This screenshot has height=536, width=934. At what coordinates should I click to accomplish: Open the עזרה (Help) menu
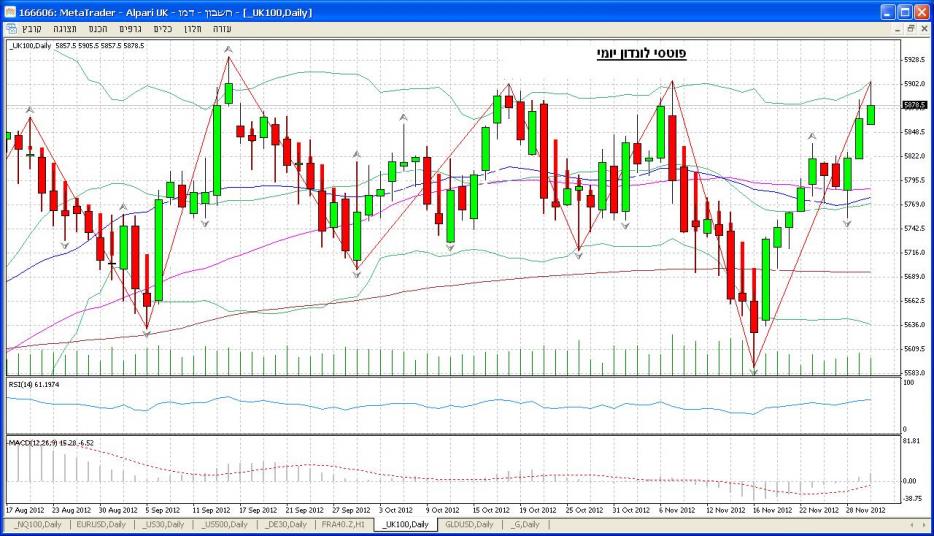[222, 29]
